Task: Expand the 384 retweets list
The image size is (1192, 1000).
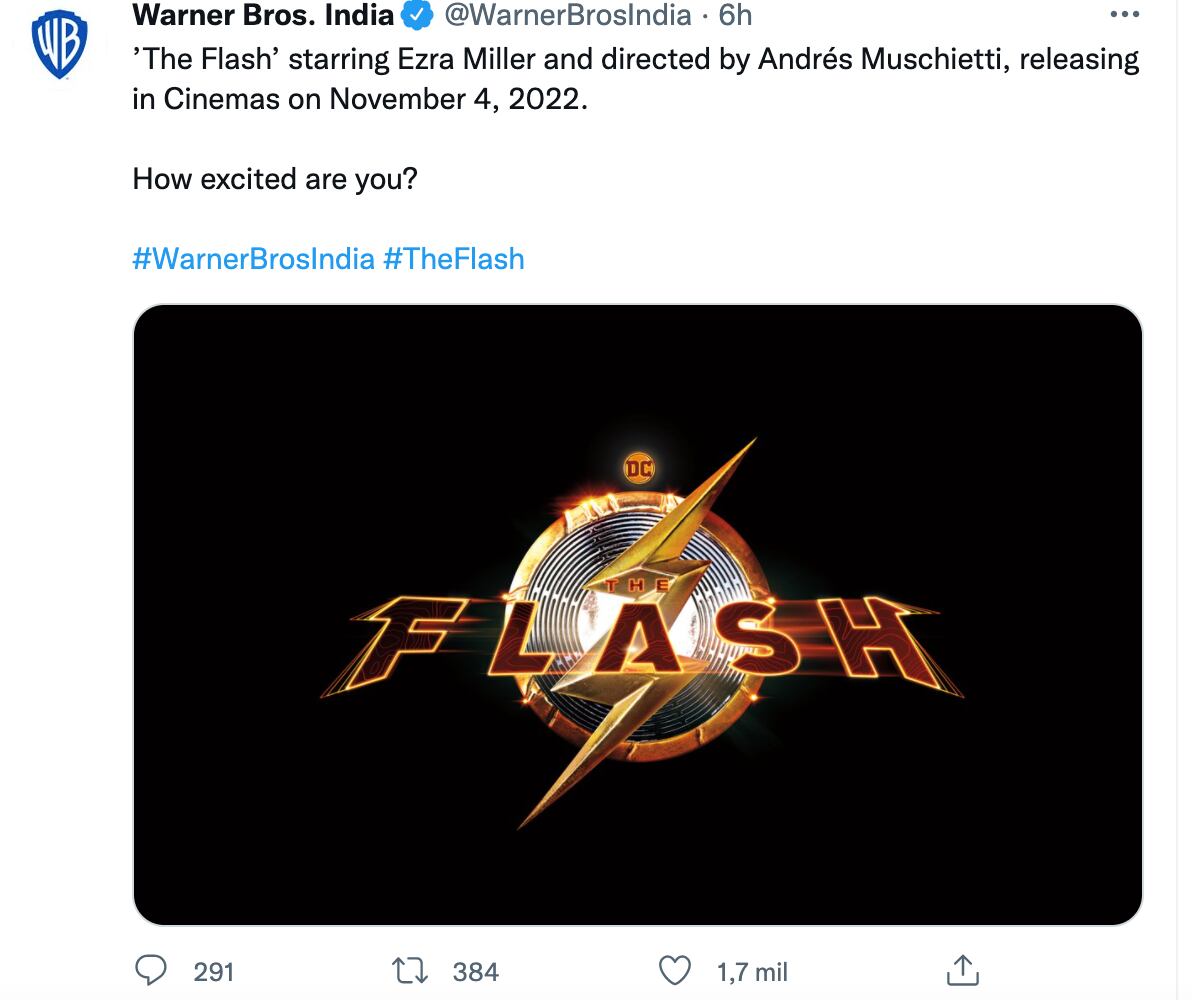Action: 475,970
